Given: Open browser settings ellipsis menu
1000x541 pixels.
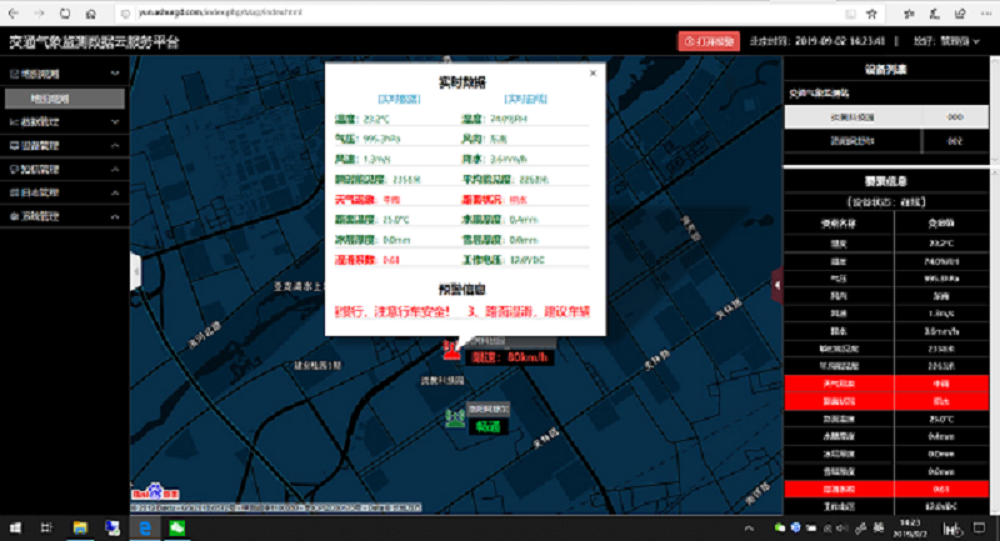Looking at the screenshot, I should [983, 14].
